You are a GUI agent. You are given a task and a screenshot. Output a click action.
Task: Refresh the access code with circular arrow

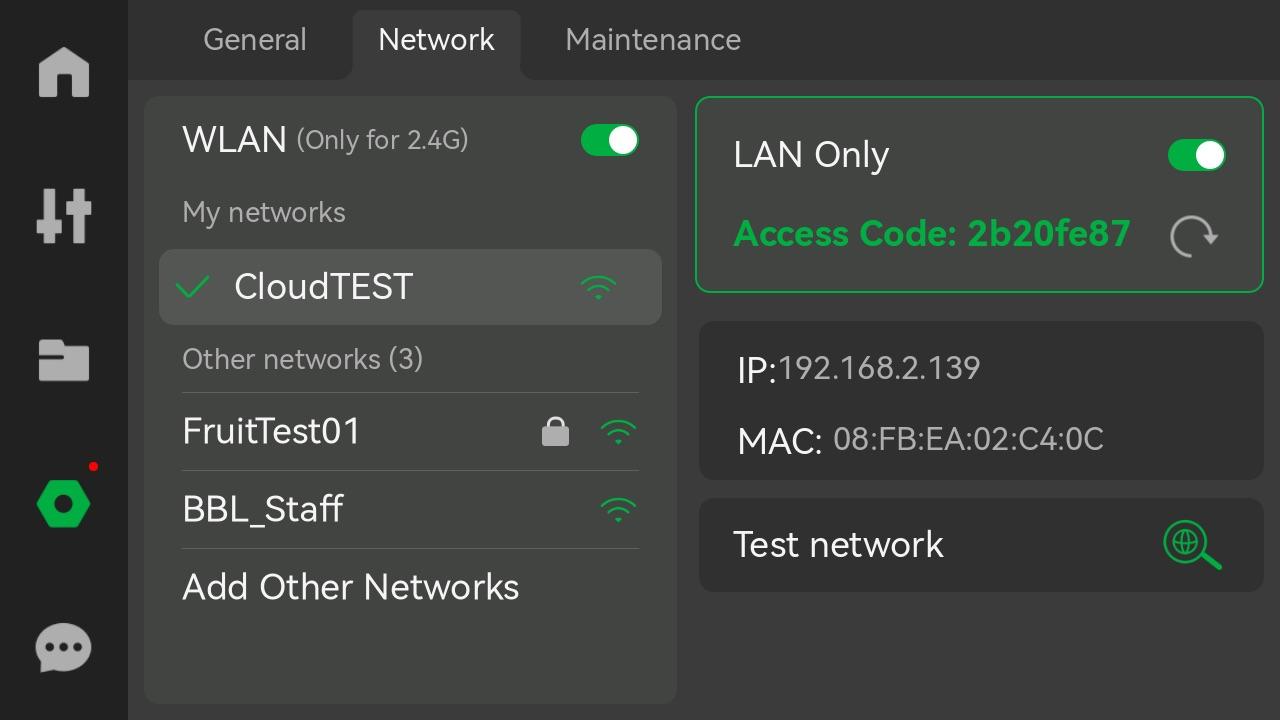[x=1194, y=236]
